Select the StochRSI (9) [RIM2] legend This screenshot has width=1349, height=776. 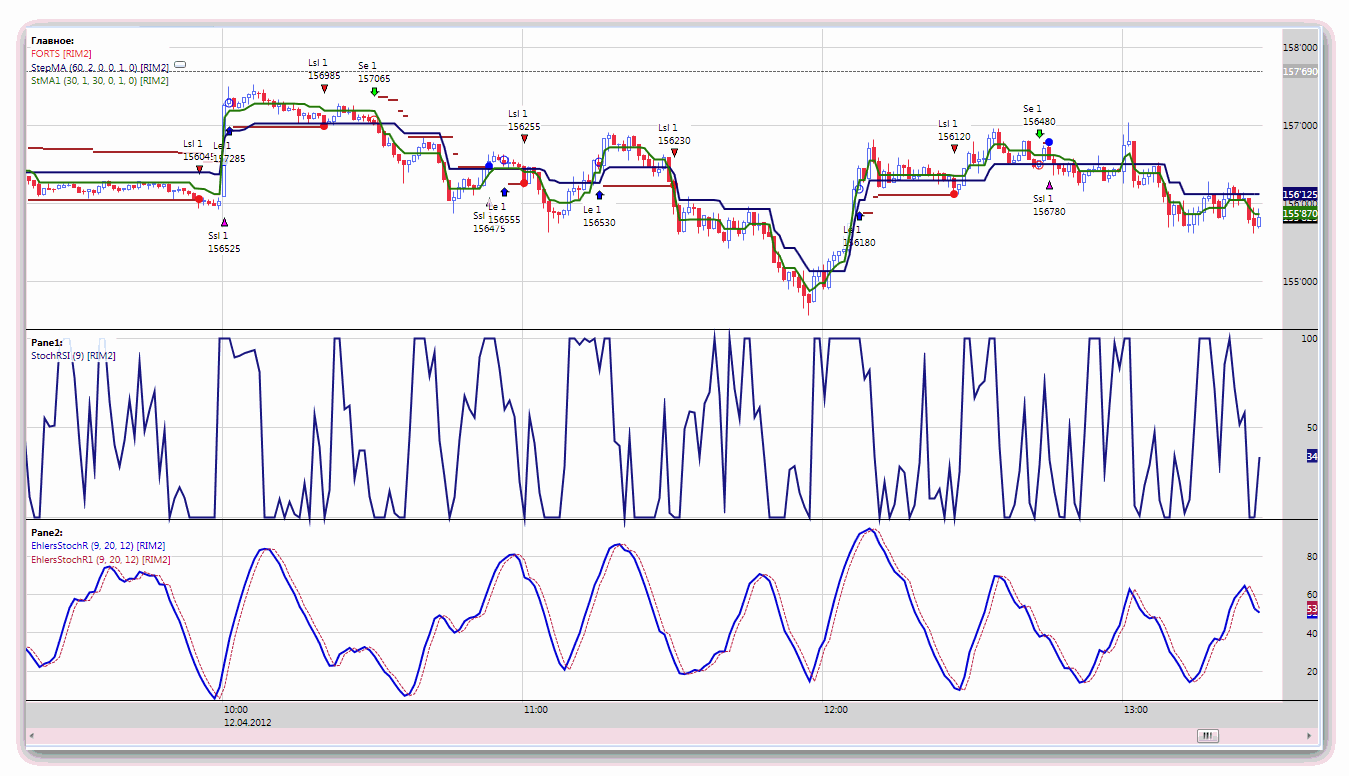pyautogui.click(x=73, y=356)
